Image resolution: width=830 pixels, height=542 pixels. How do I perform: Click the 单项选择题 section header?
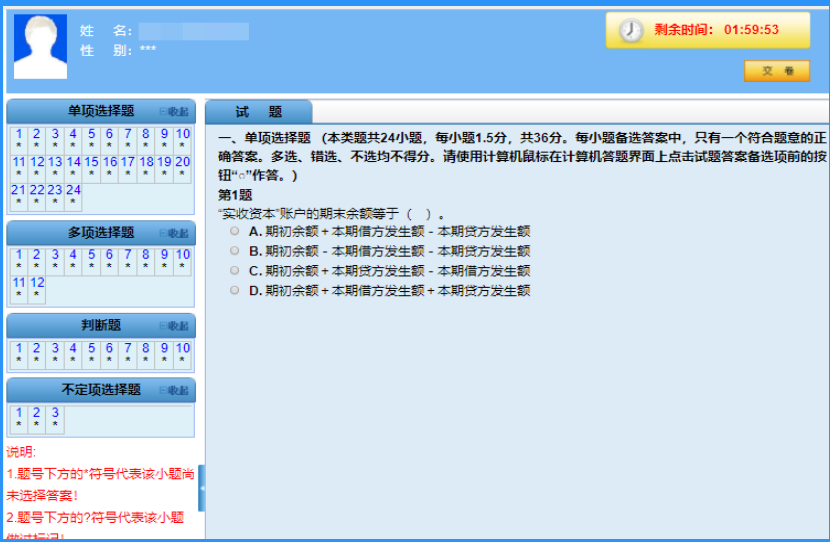pyautogui.click(x=100, y=111)
